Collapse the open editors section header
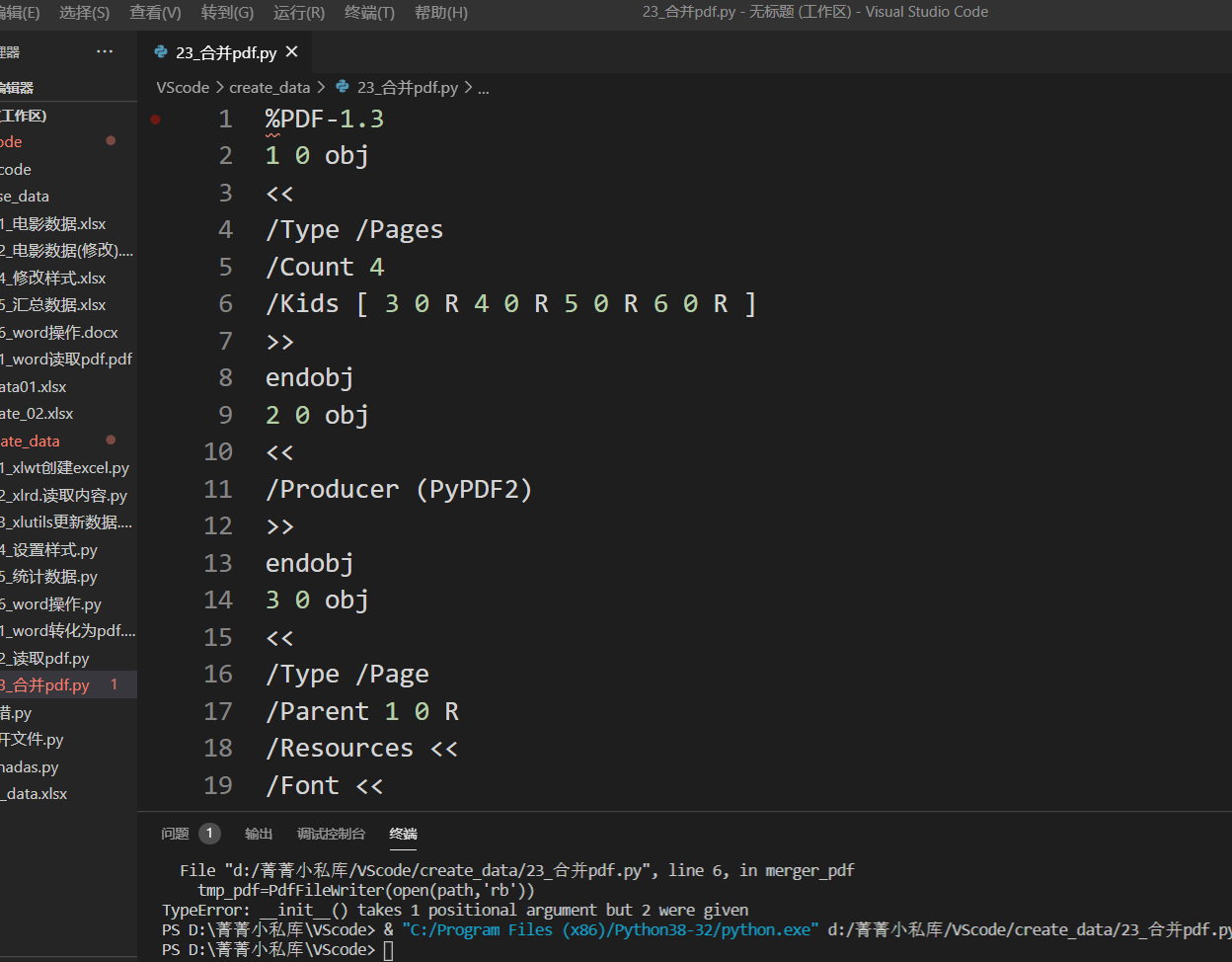Image resolution: width=1232 pixels, height=962 pixels. 17,88
